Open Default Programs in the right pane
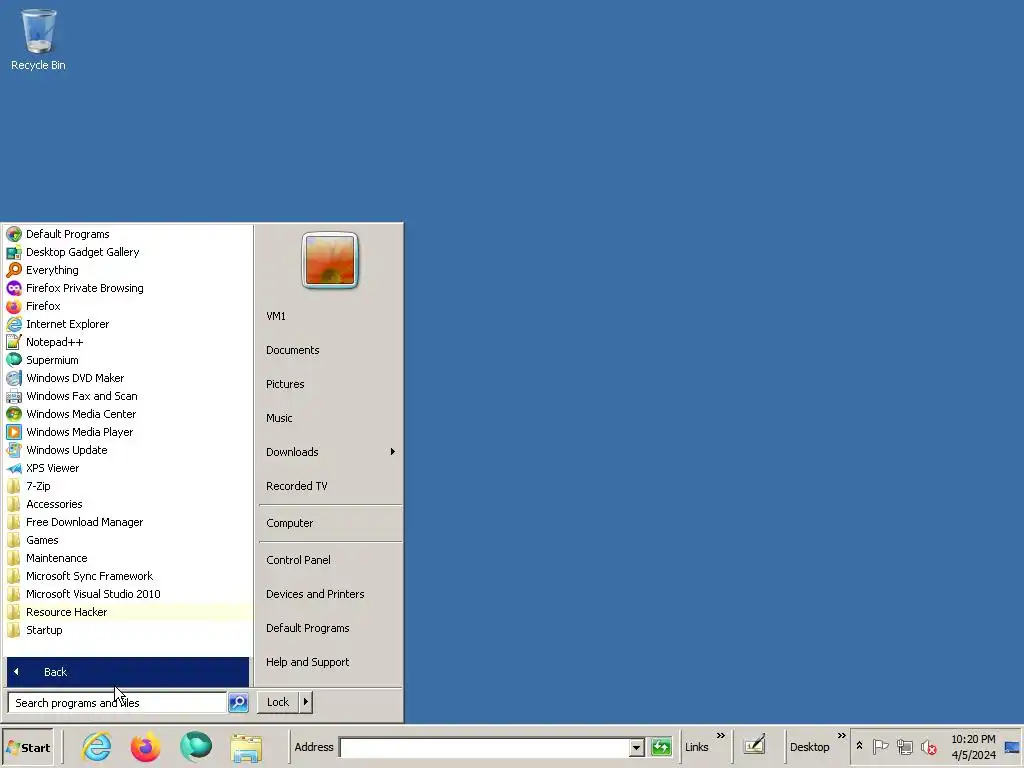This screenshot has height=768, width=1024. tap(330, 628)
